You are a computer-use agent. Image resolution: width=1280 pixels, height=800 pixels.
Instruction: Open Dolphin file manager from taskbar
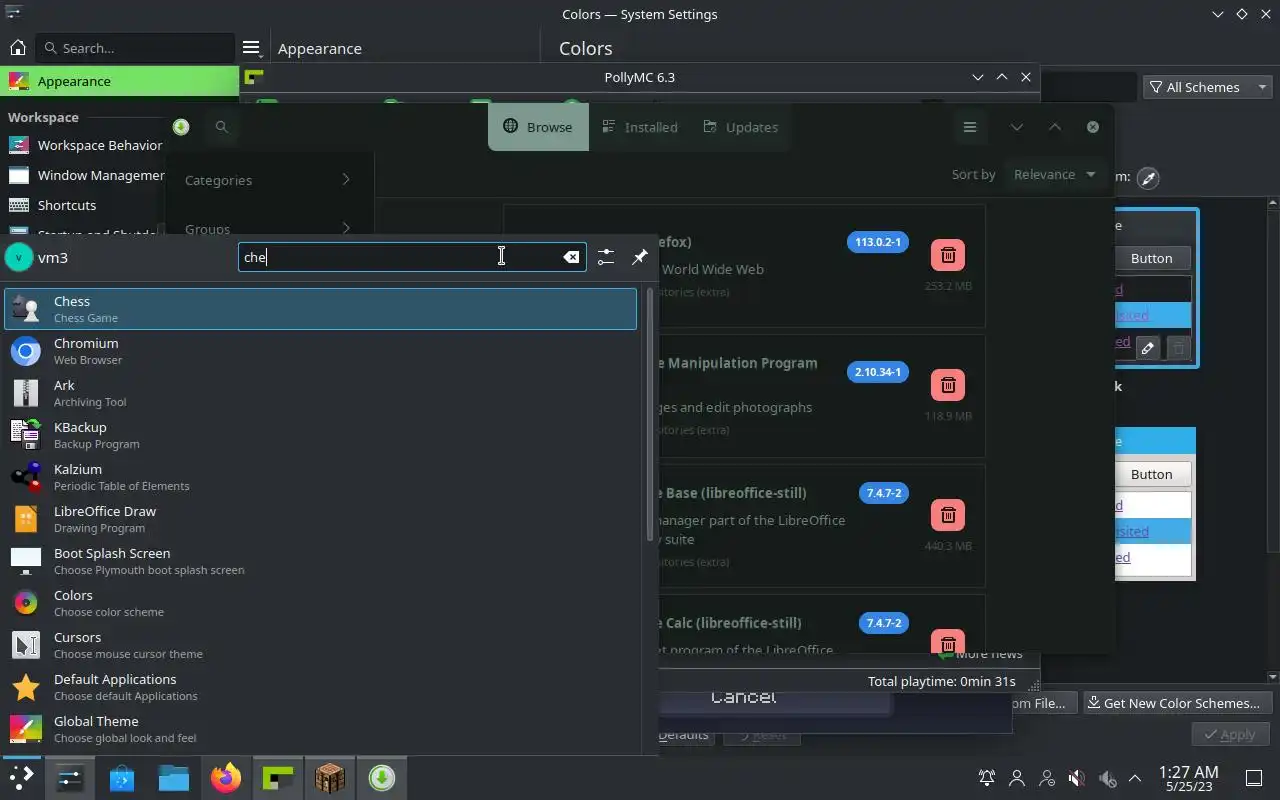click(x=174, y=777)
